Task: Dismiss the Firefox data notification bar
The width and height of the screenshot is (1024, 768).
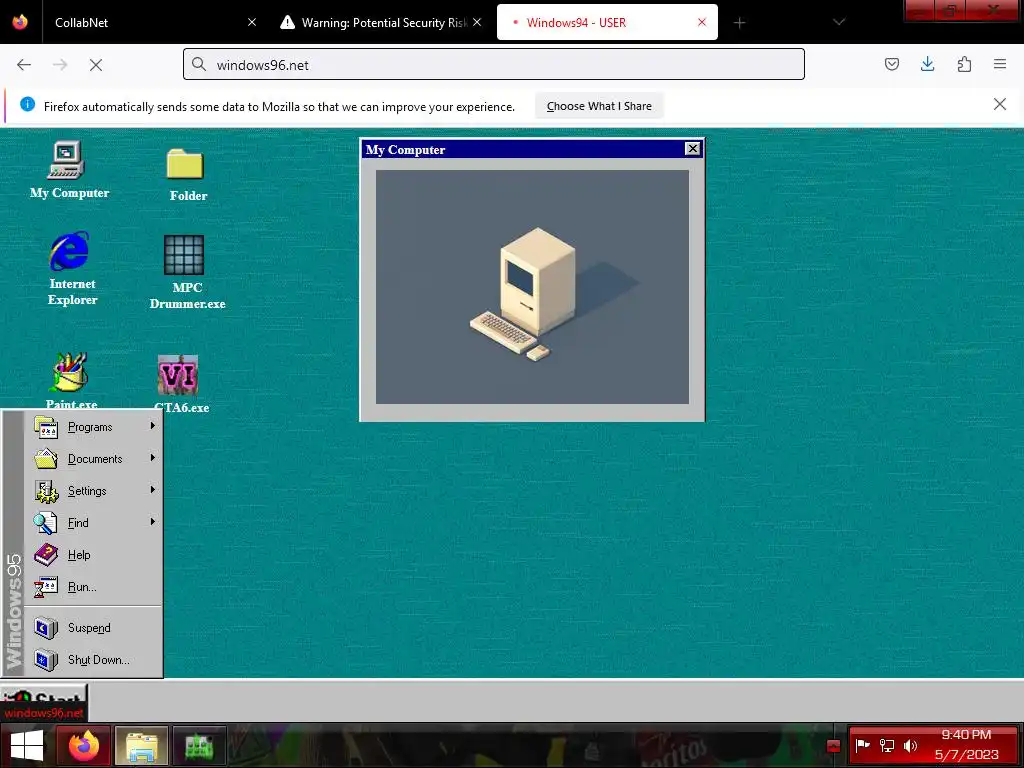Action: [x=1000, y=104]
